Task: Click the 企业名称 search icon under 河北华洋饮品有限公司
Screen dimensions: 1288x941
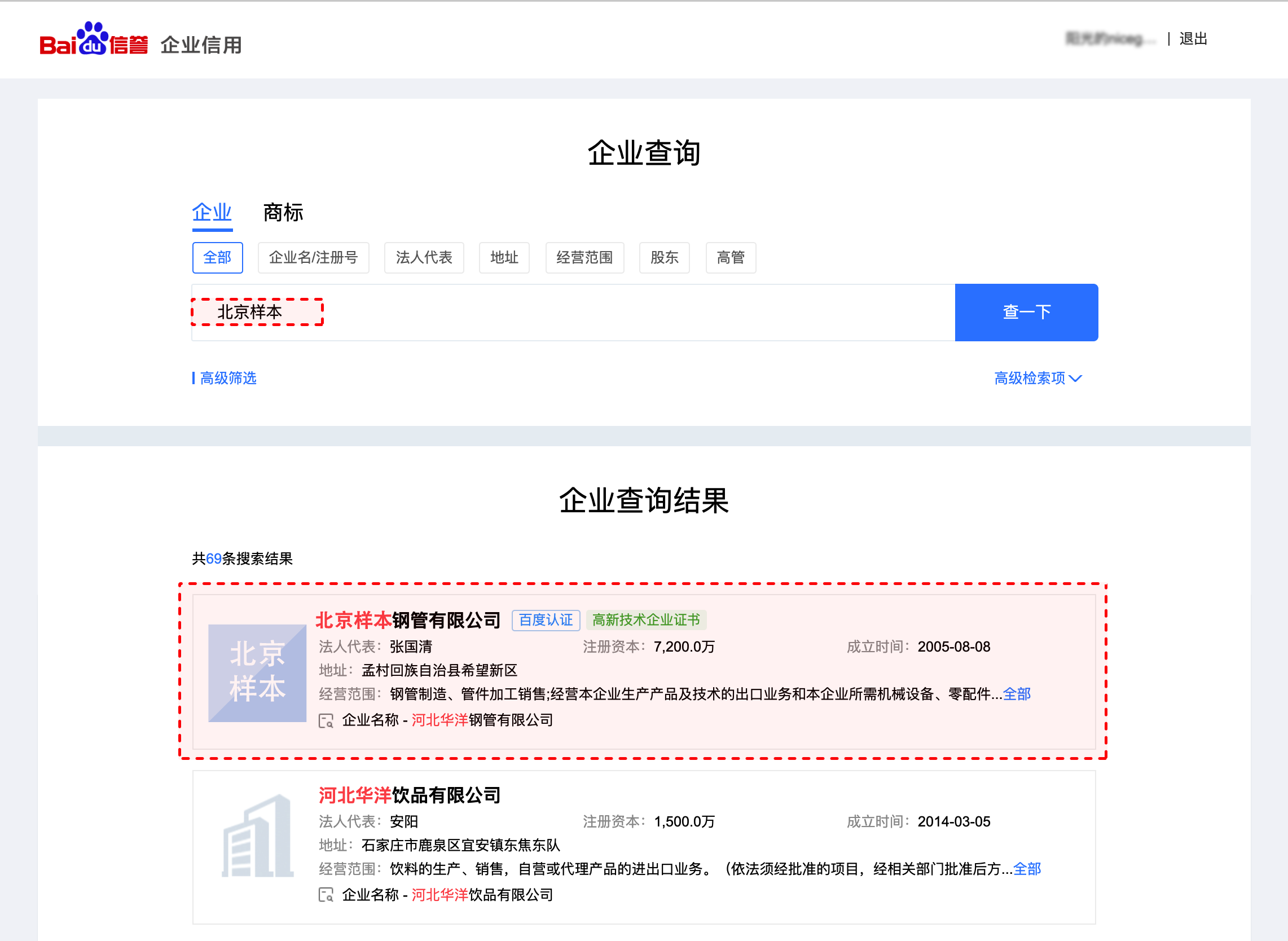Action: [327, 895]
